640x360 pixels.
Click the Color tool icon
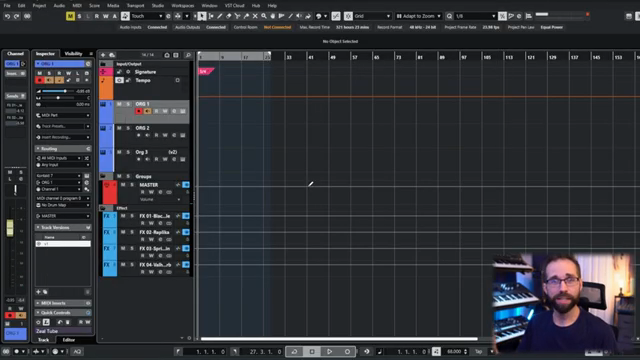(308, 16)
